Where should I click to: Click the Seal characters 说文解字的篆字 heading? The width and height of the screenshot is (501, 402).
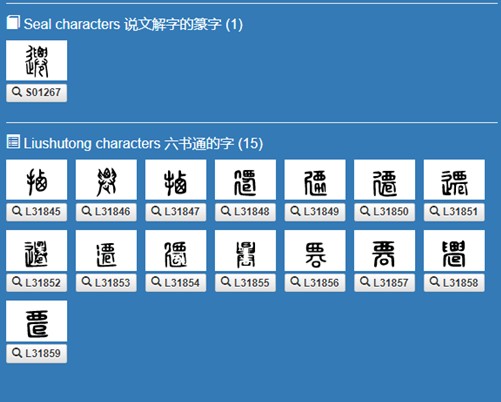pyautogui.click(x=133, y=24)
